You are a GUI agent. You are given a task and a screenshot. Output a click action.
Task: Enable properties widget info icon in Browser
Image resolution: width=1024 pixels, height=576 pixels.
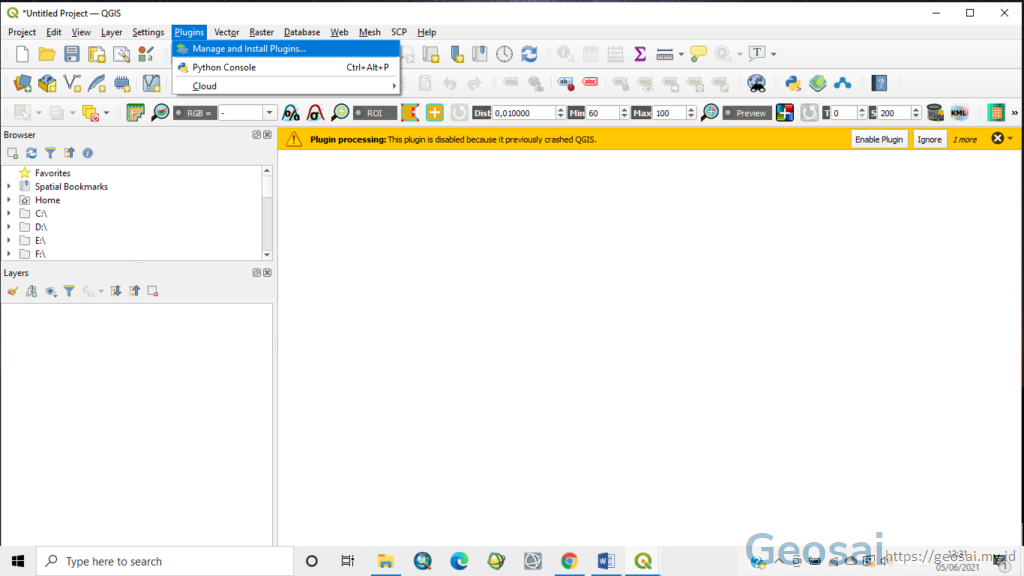coord(88,153)
